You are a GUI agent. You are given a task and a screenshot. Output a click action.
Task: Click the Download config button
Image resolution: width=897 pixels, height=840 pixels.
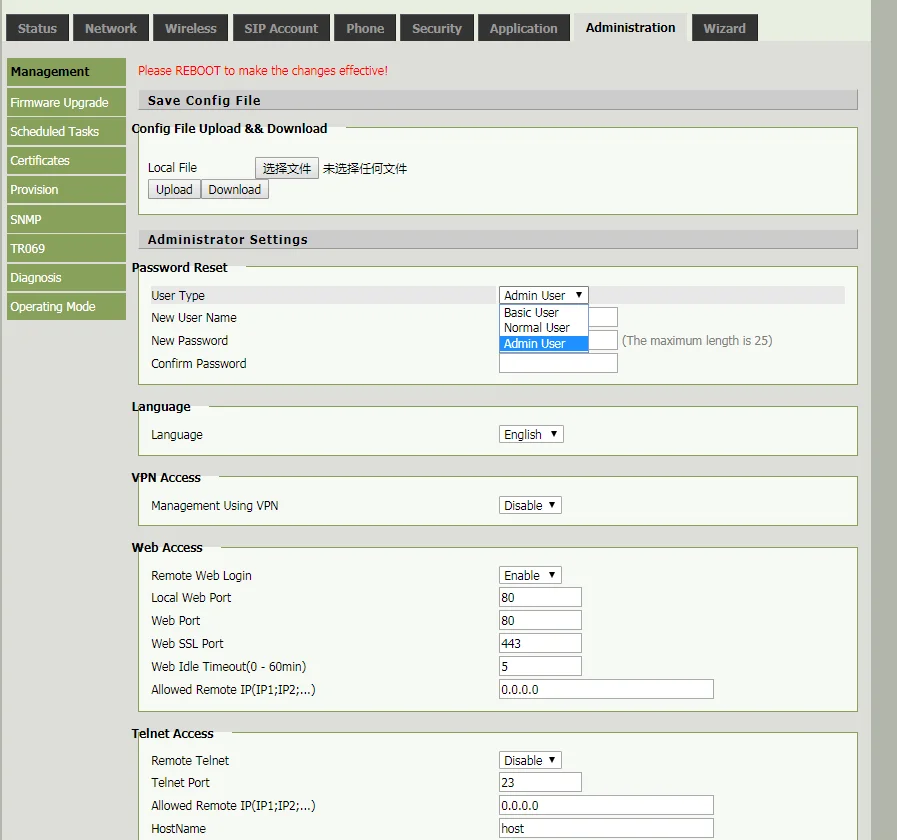point(235,189)
